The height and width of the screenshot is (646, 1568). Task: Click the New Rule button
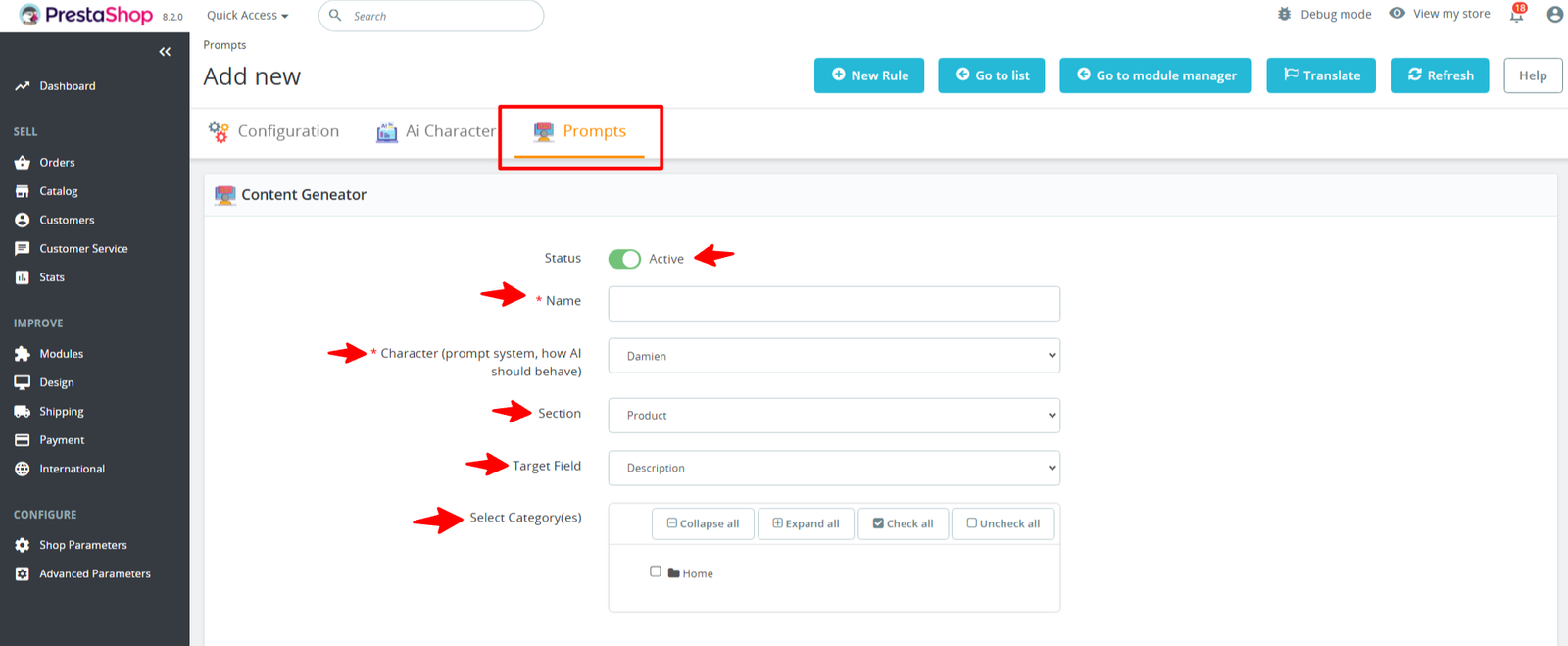point(869,75)
